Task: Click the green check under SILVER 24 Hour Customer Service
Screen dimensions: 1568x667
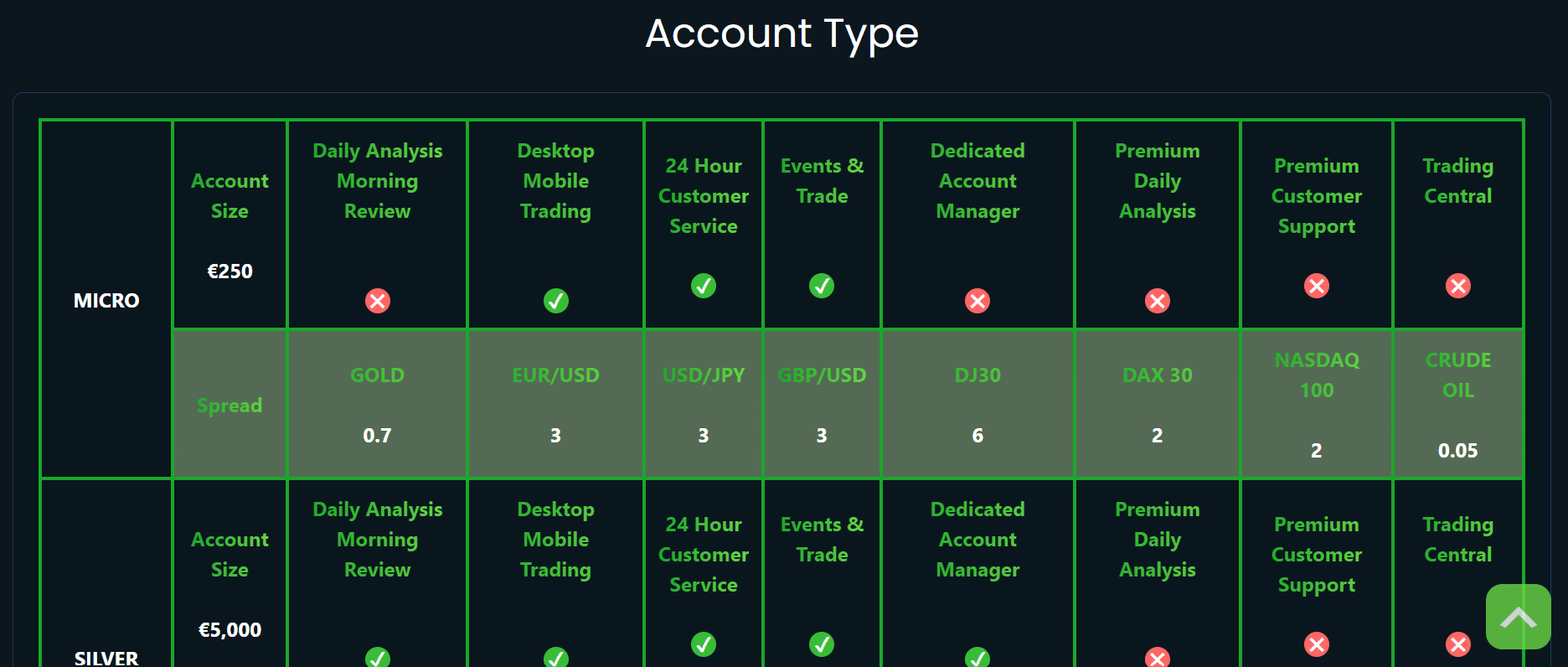Action: [704, 644]
